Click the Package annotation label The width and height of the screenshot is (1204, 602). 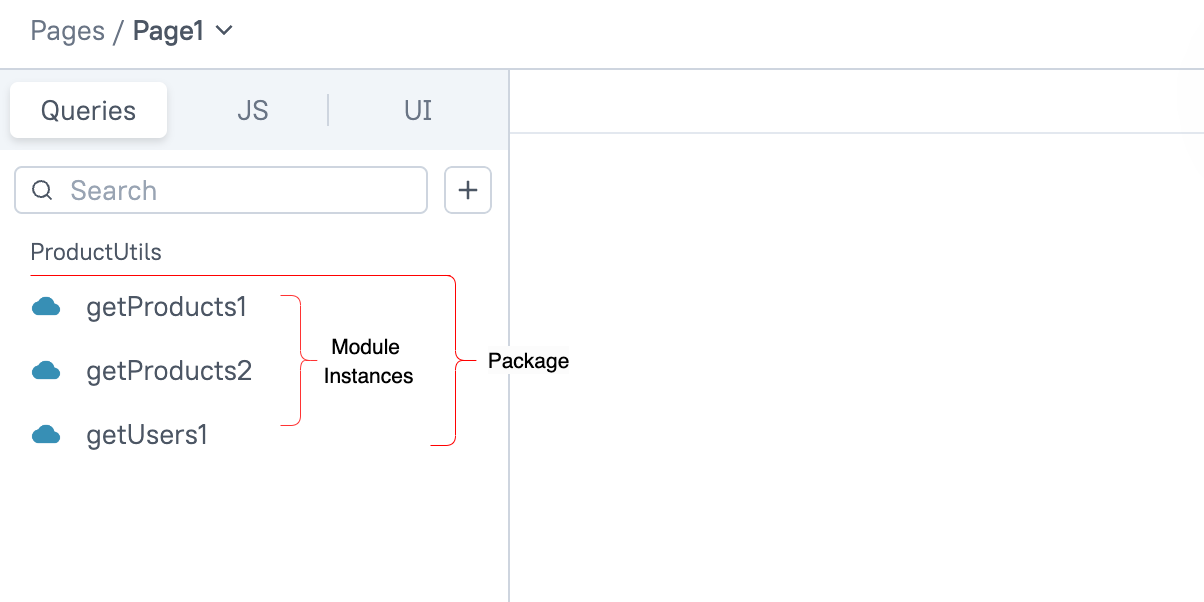(528, 361)
